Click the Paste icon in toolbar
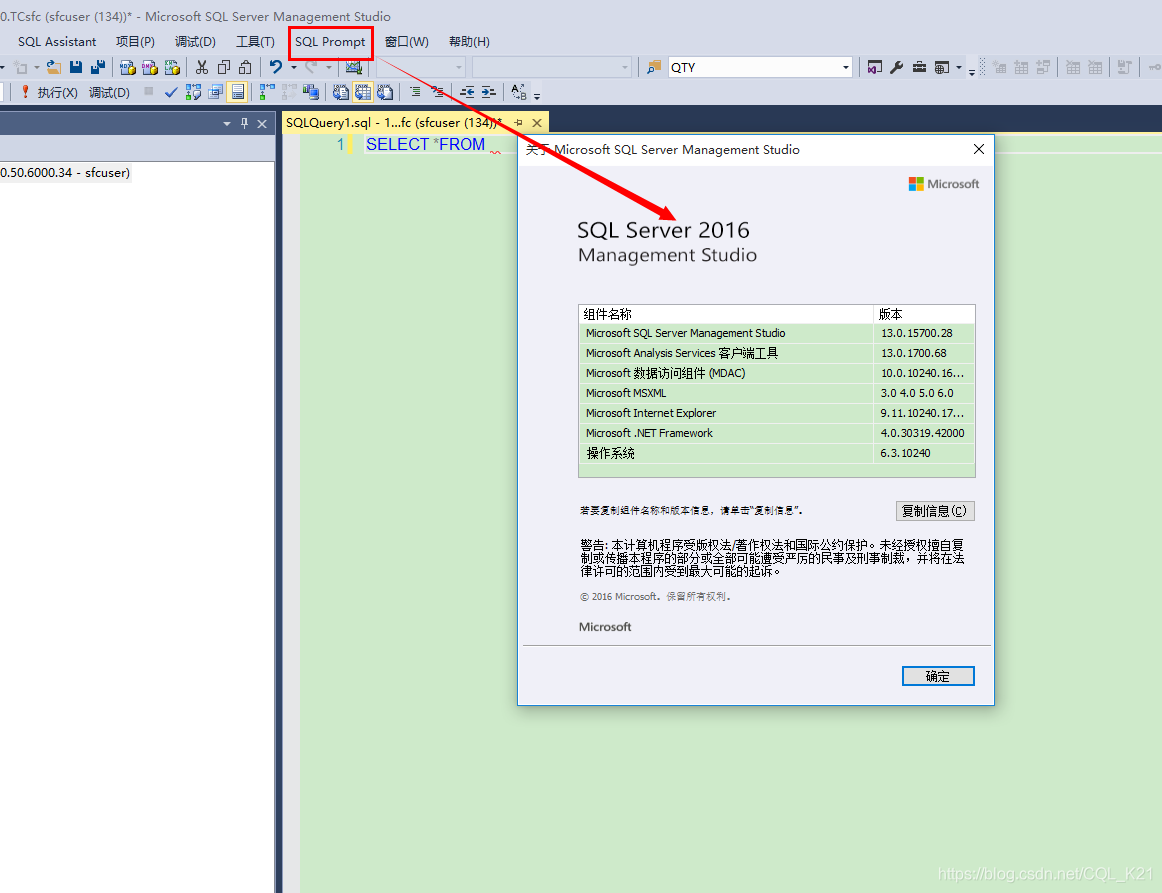The height and width of the screenshot is (893, 1162). 245,67
